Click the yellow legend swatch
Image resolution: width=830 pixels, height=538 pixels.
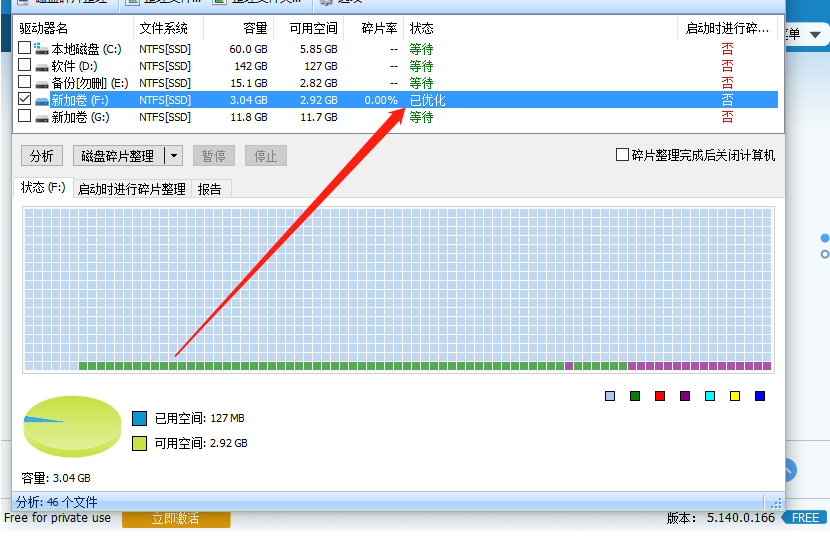735,396
